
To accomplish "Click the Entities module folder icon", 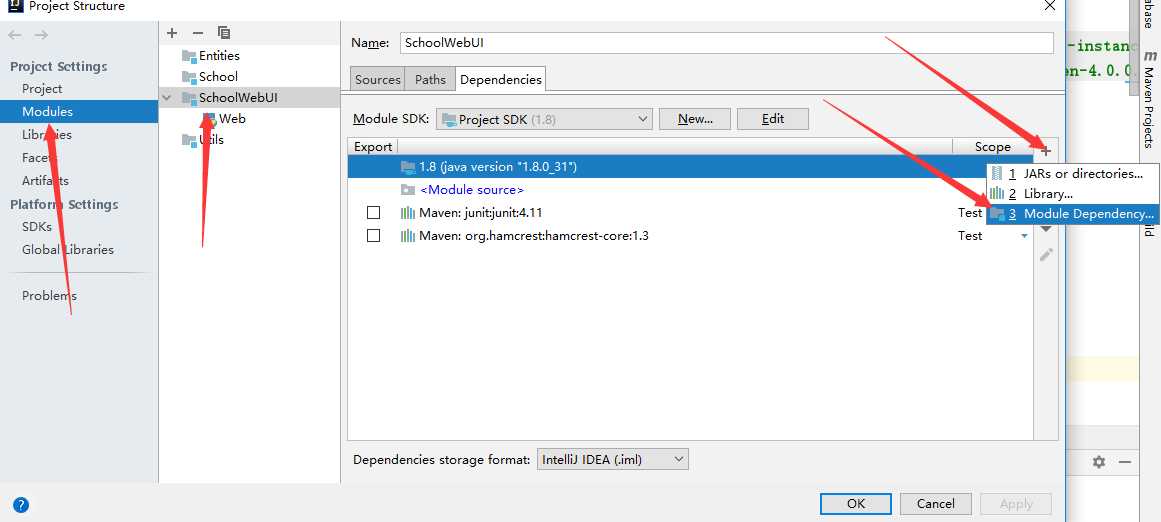I will click(189, 56).
